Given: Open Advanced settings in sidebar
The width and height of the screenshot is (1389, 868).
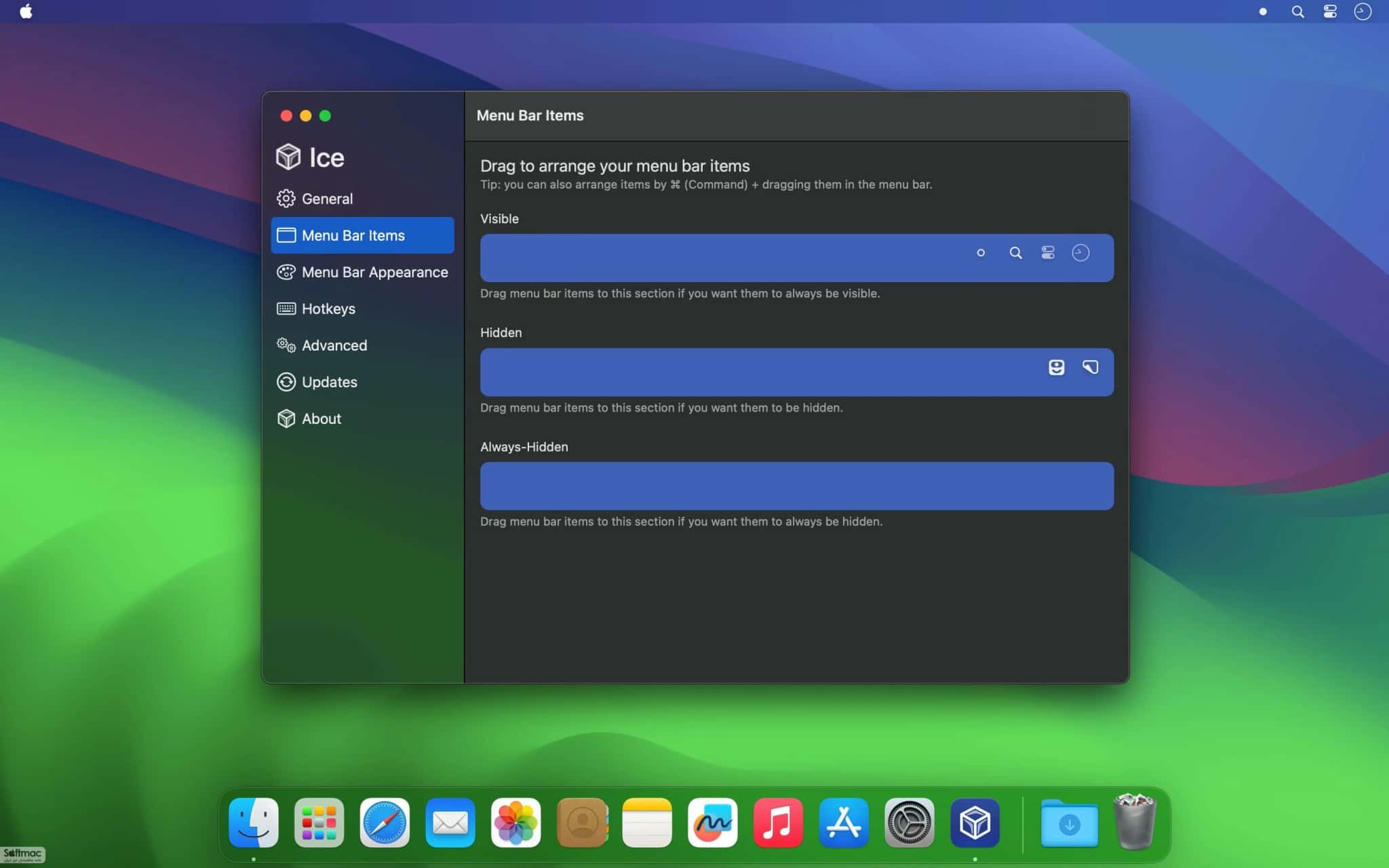Looking at the screenshot, I should pyautogui.click(x=362, y=345).
